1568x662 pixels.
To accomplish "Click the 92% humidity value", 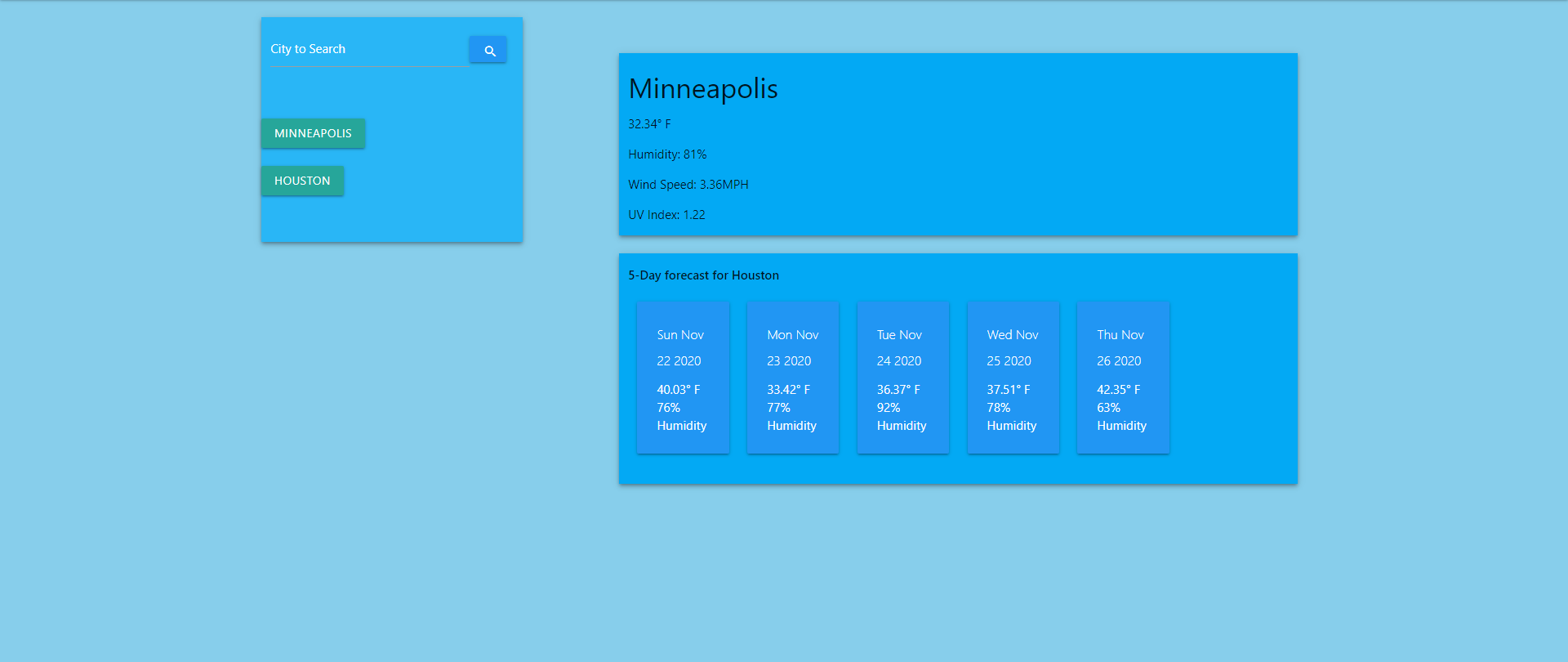I will coord(889,408).
